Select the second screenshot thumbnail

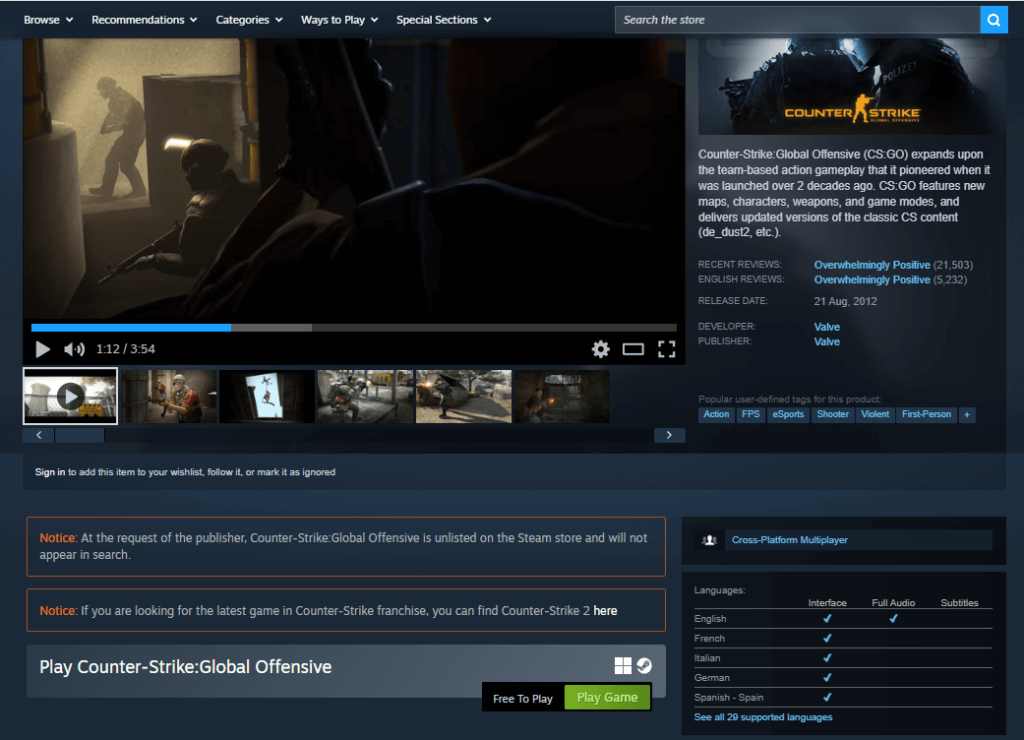[x=168, y=396]
